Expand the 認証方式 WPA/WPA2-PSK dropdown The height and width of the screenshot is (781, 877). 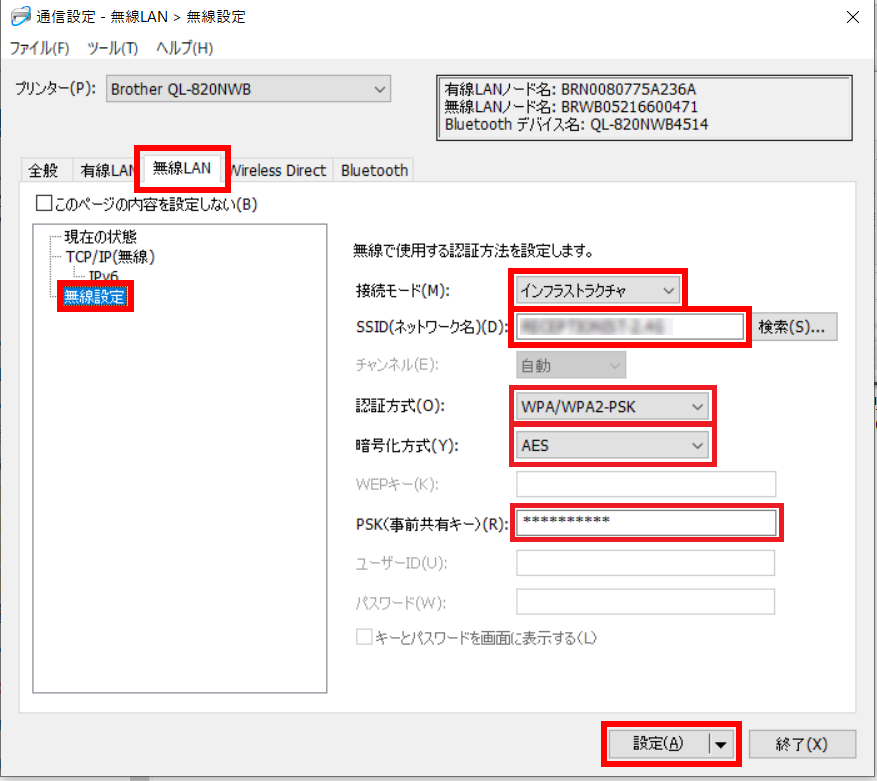click(x=613, y=407)
